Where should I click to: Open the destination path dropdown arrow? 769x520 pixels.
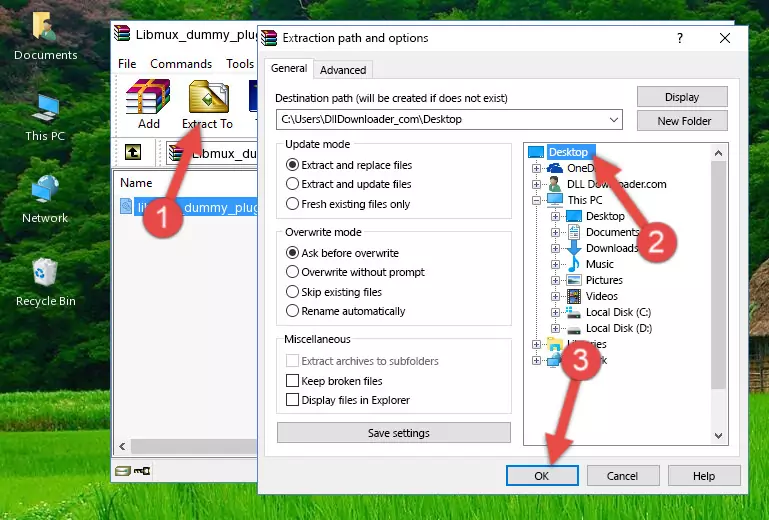(614, 120)
